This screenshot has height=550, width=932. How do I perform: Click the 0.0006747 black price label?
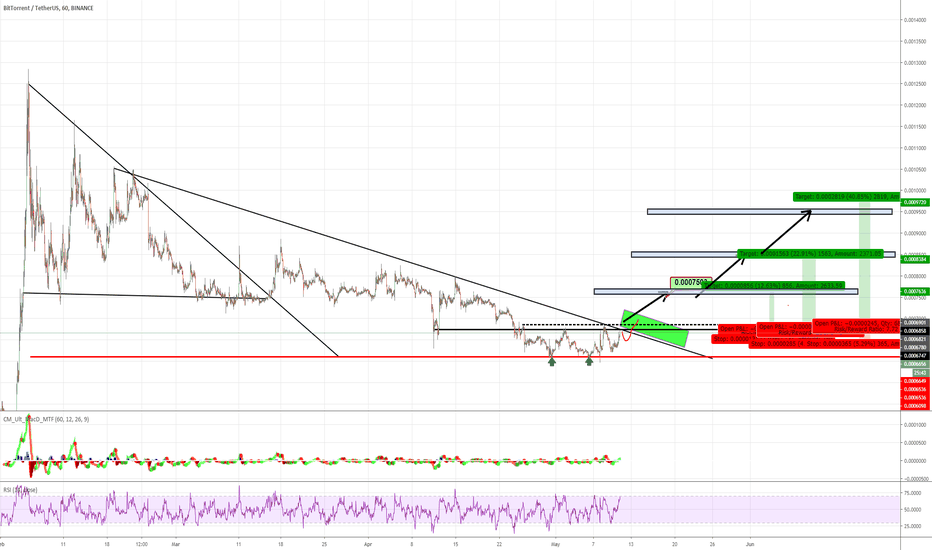coord(915,355)
